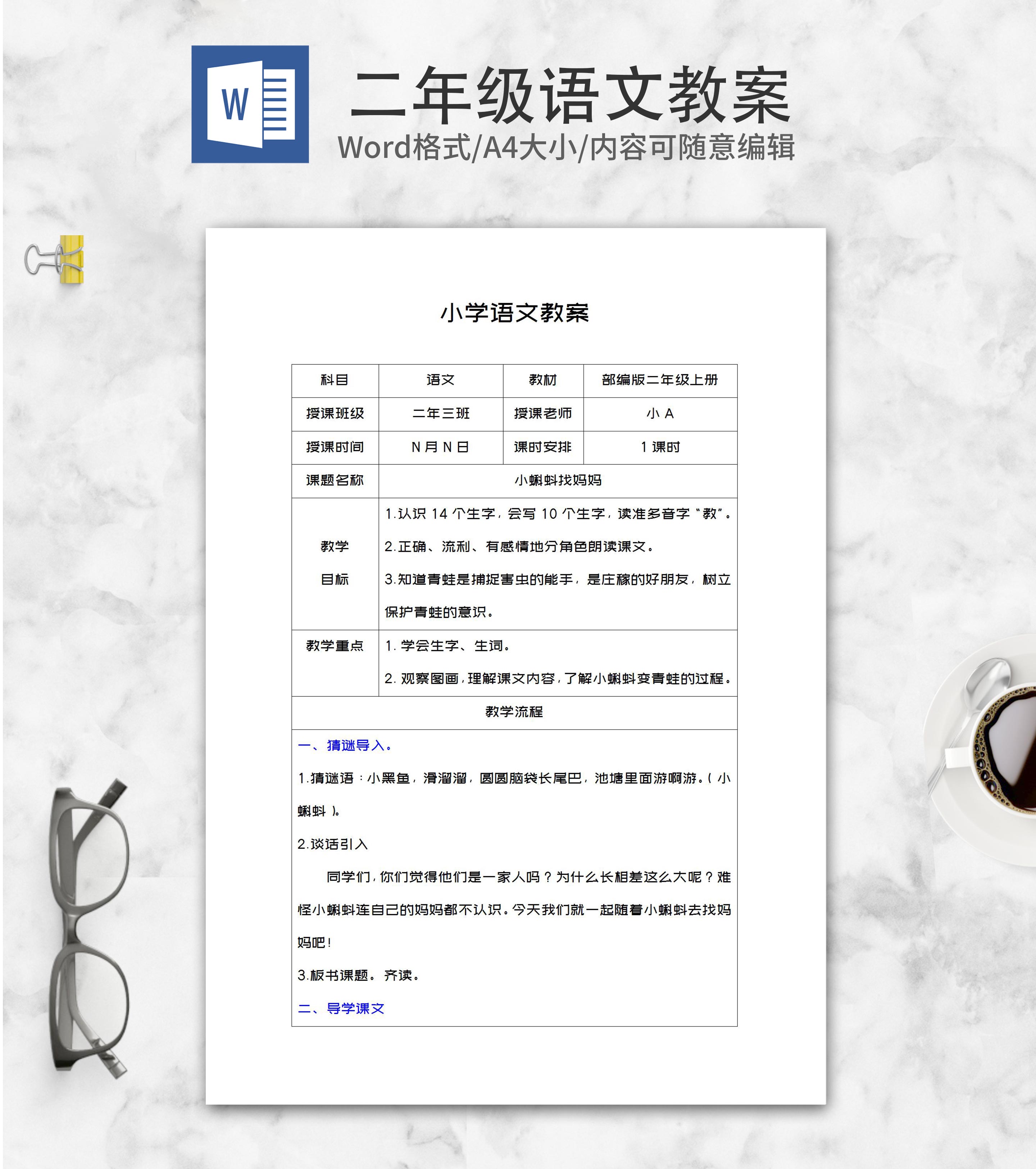Select the 科目 table cell
Image resolution: width=1036 pixels, height=1169 pixels.
coord(335,380)
